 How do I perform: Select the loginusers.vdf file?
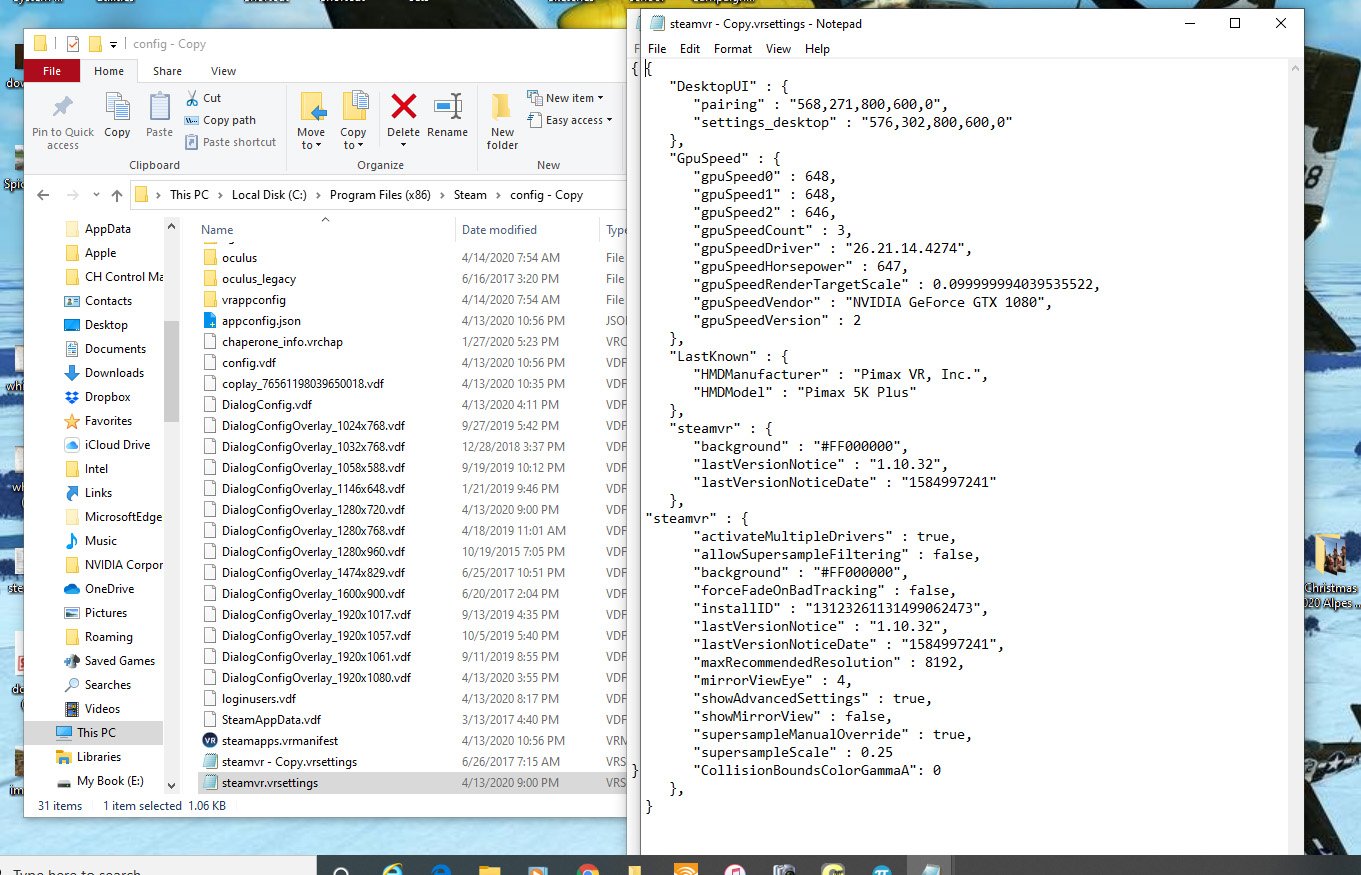259,699
